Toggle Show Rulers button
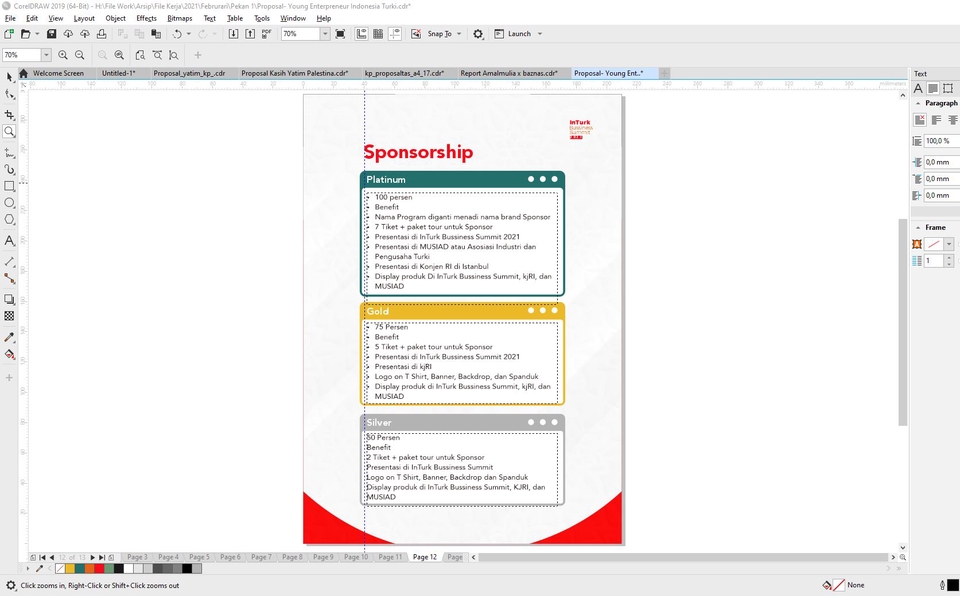Viewport: 960px width, 596px height. pyautogui.click(x=361, y=34)
